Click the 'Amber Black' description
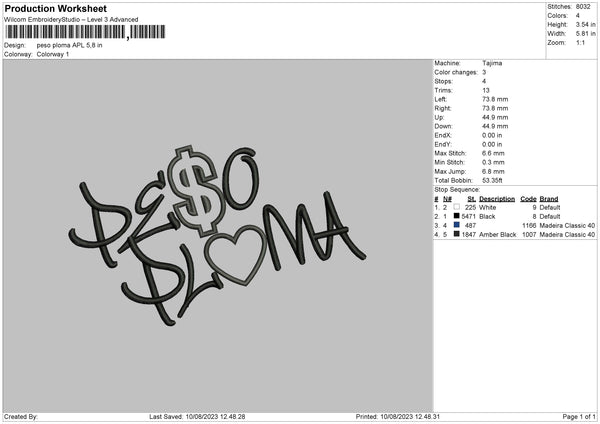This screenshot has width=600, height=424. coord(497,235)
